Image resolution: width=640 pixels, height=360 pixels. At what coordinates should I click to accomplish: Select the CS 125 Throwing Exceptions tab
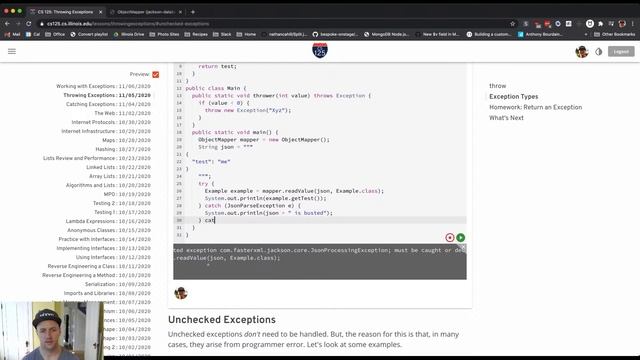(65, 12)
